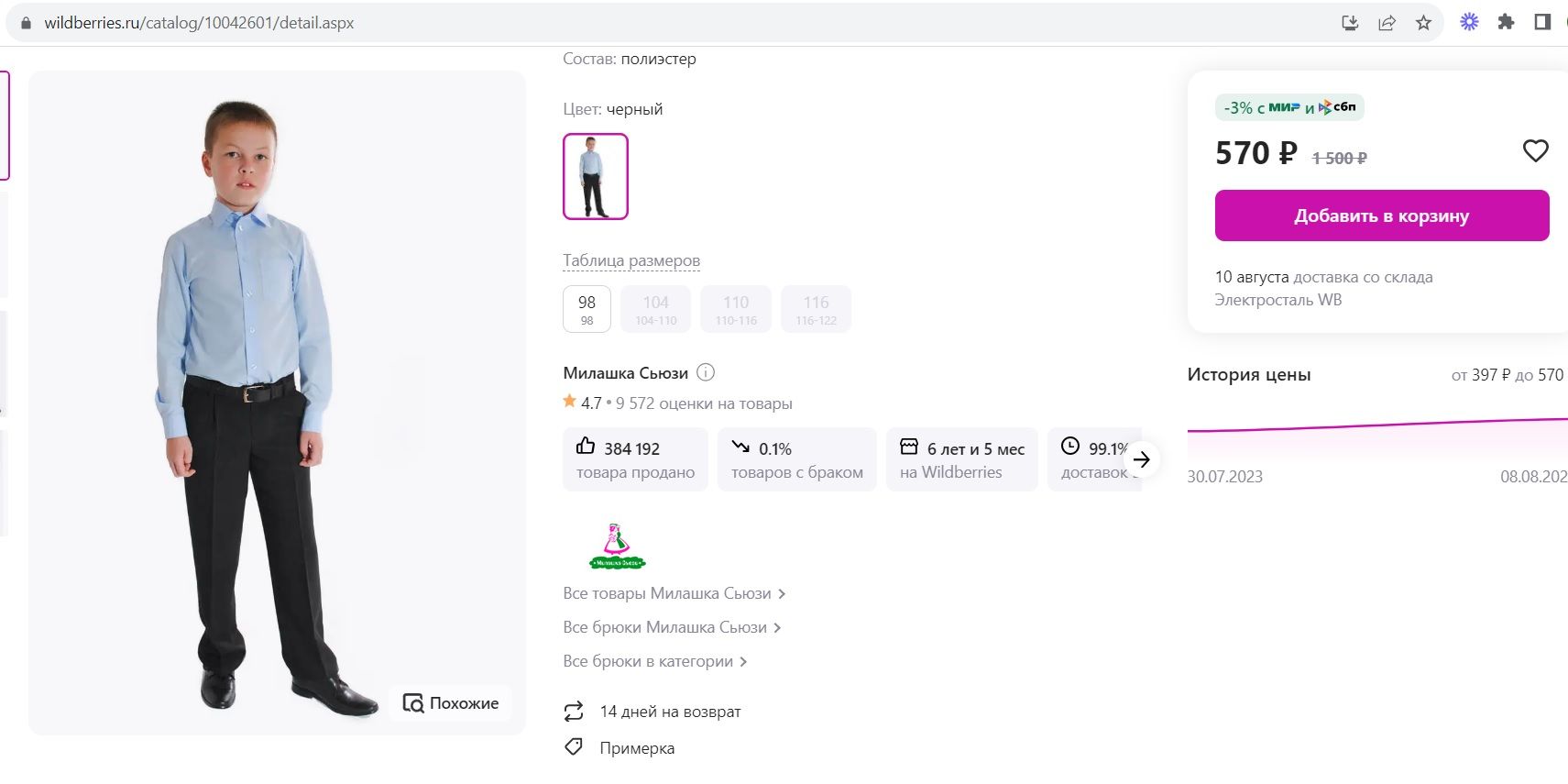
Task: Click the browser bookmark star icon
Action: coord(1423,23)
